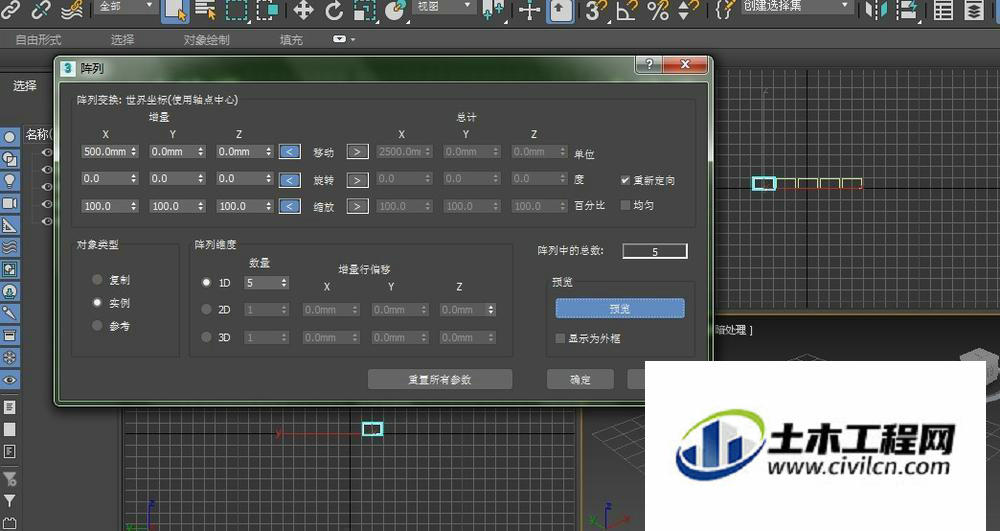Enable Select and Manipulate mode

point(529,10)
